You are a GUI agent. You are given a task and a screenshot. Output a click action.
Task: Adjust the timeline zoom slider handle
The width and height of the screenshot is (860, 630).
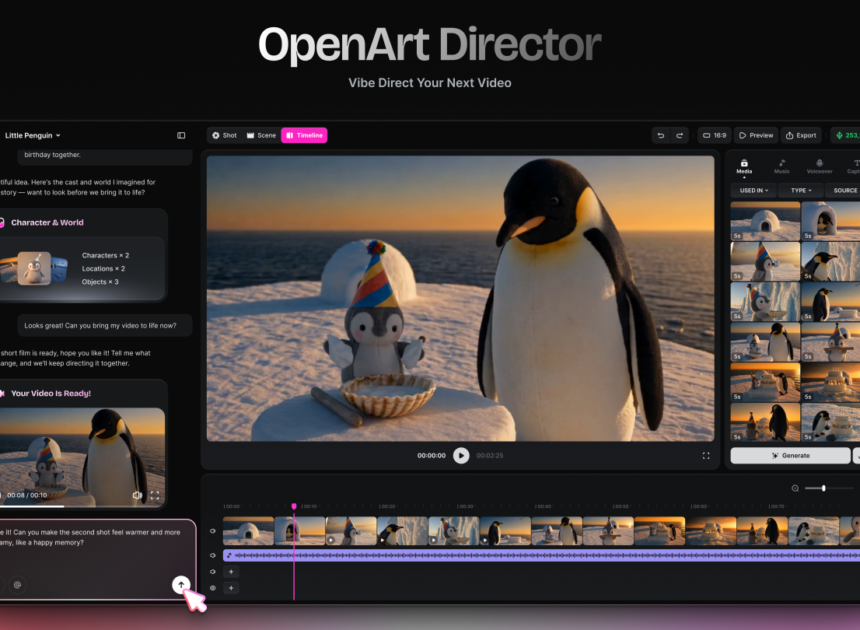pyautogui.click(x=823, y=488)
